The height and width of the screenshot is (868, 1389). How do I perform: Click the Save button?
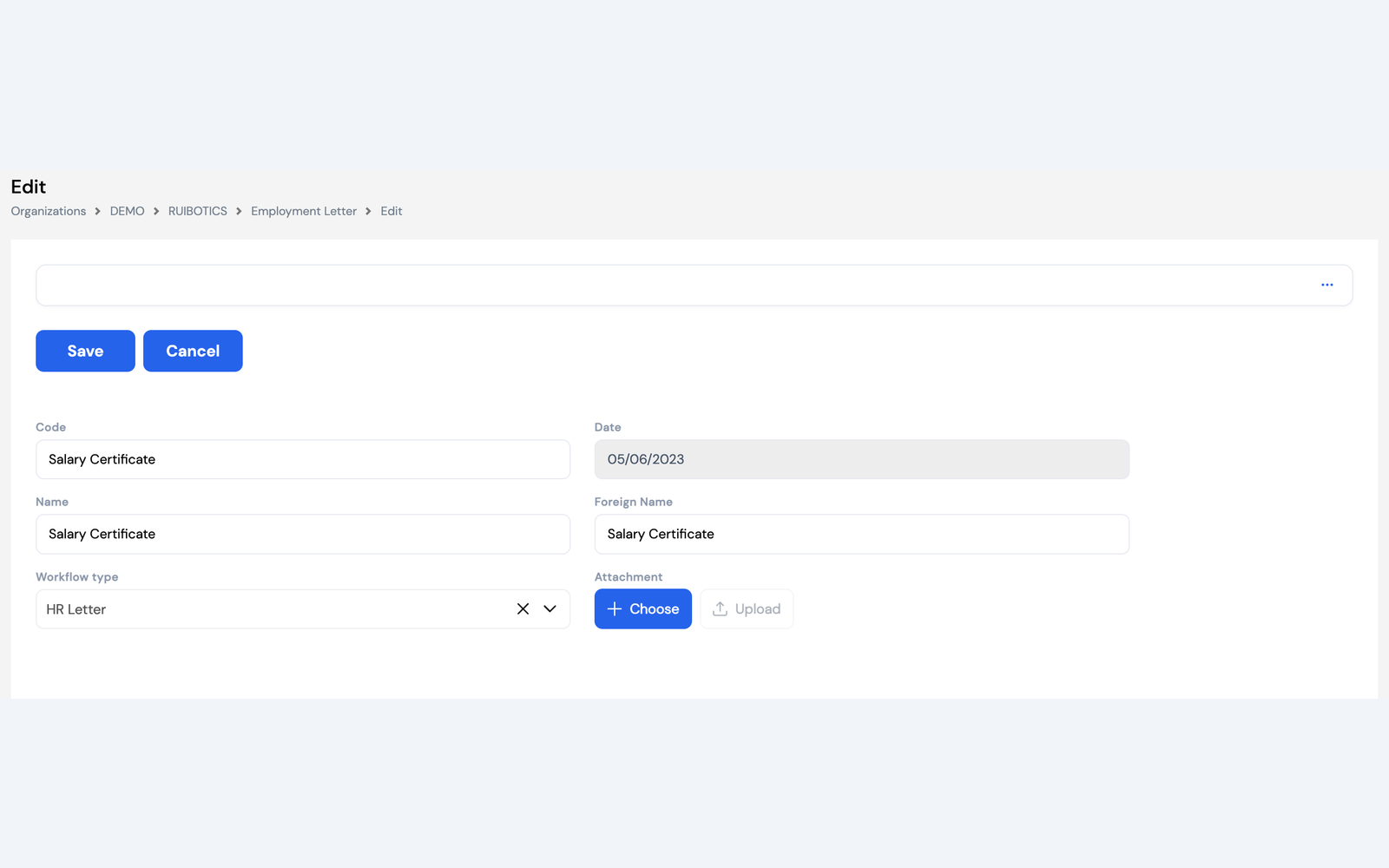click(x=85, y=351)
